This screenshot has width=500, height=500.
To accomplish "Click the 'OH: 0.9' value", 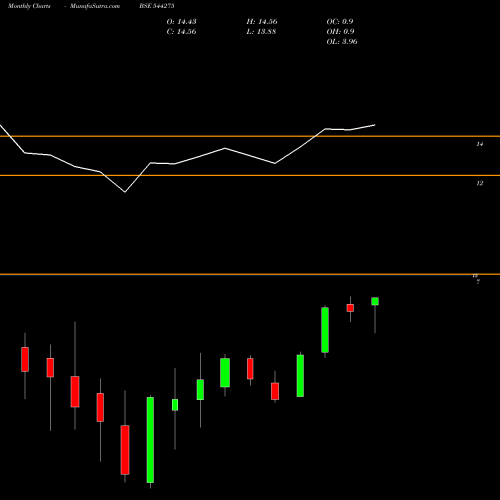I will [x=340, y=32].
